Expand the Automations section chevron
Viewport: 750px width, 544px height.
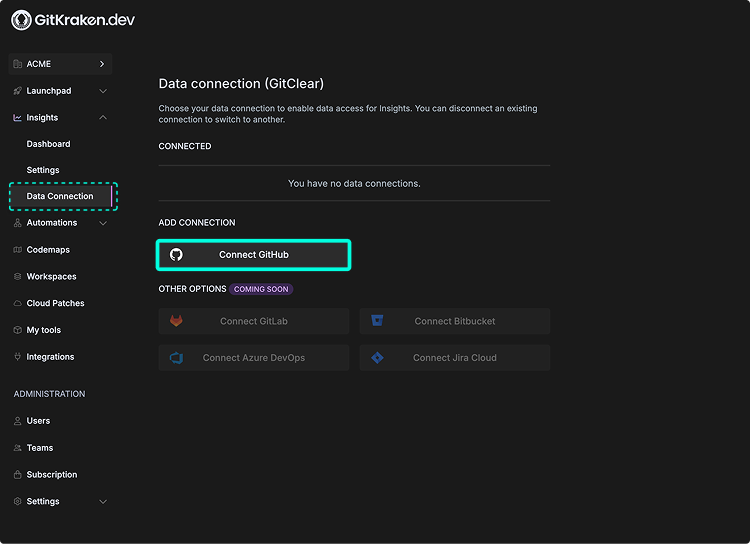(103, 223)
